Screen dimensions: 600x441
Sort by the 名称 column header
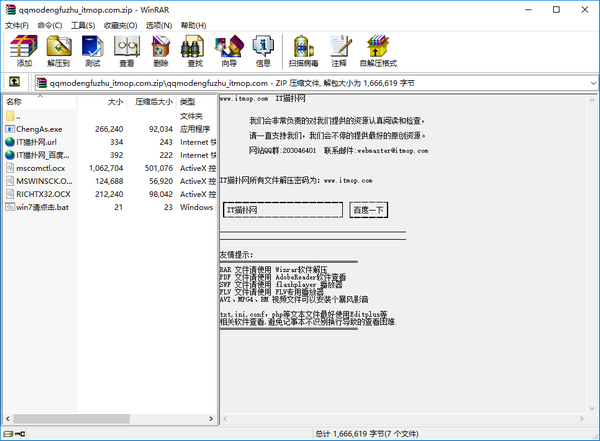tap(40, 102)
